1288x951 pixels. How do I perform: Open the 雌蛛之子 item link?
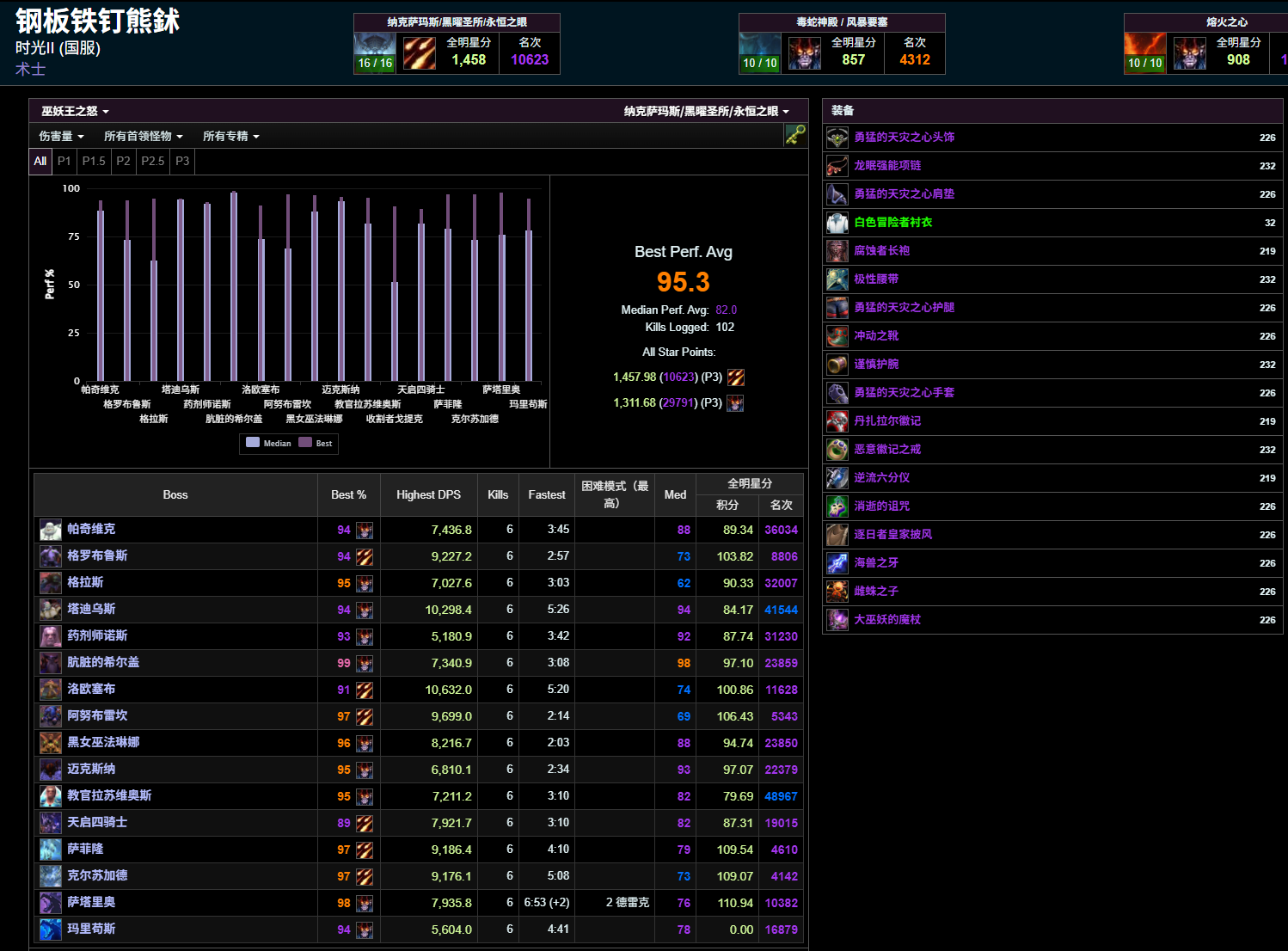tap(876, 591)
